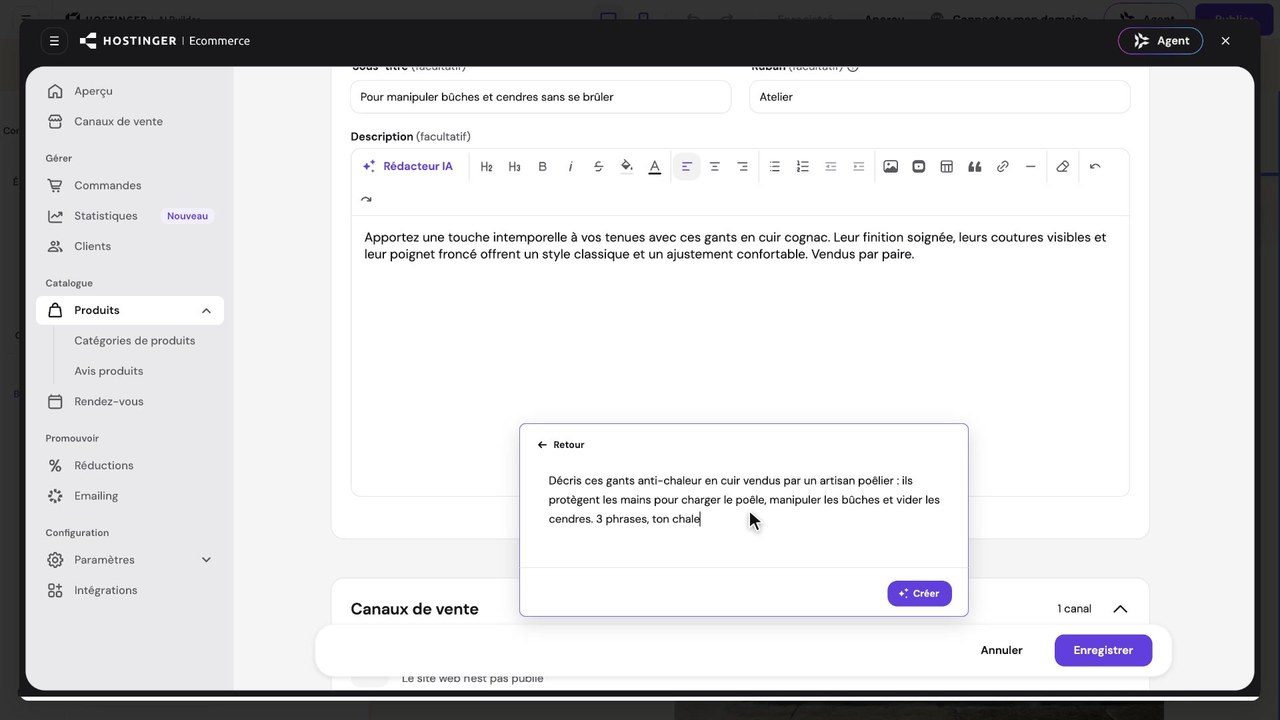This screenshot has height=720, width=1280.
Task: Align text to the left
Action: coord(687,167)
